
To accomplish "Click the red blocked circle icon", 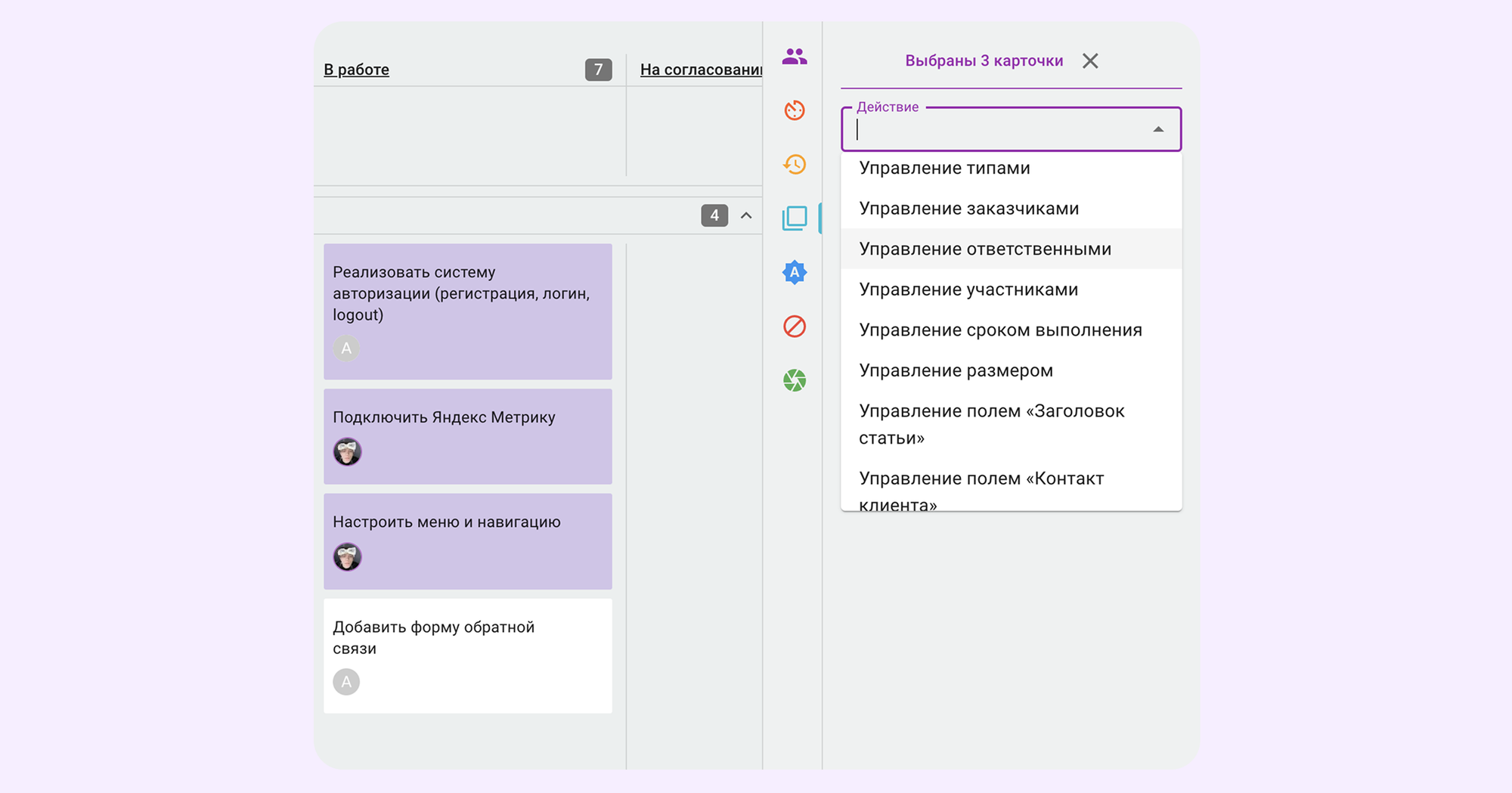I will click(x=794, y=327).
